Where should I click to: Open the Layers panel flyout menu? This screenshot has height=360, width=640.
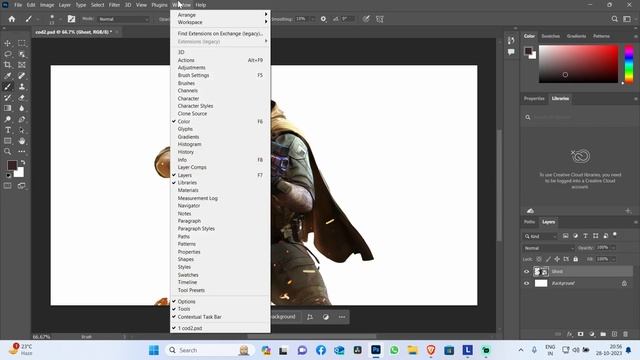point(635,222)
